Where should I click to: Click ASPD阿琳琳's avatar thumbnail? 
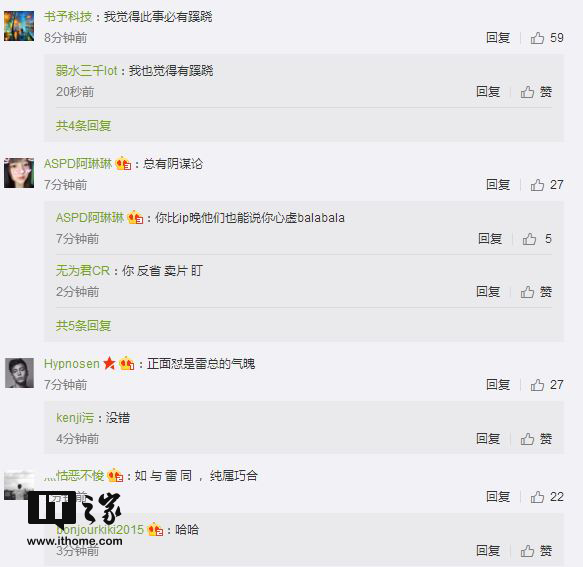(19, 173)
